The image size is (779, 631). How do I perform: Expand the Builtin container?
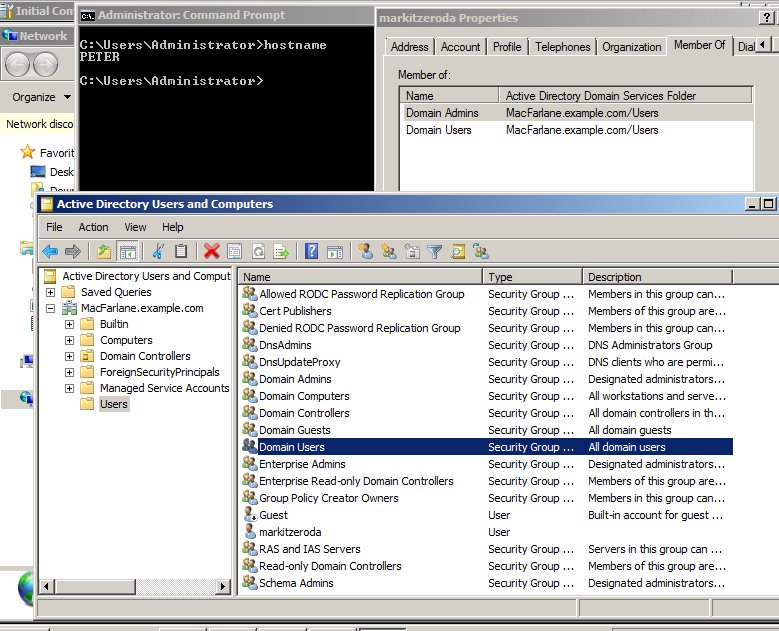(x=70, y=324)
